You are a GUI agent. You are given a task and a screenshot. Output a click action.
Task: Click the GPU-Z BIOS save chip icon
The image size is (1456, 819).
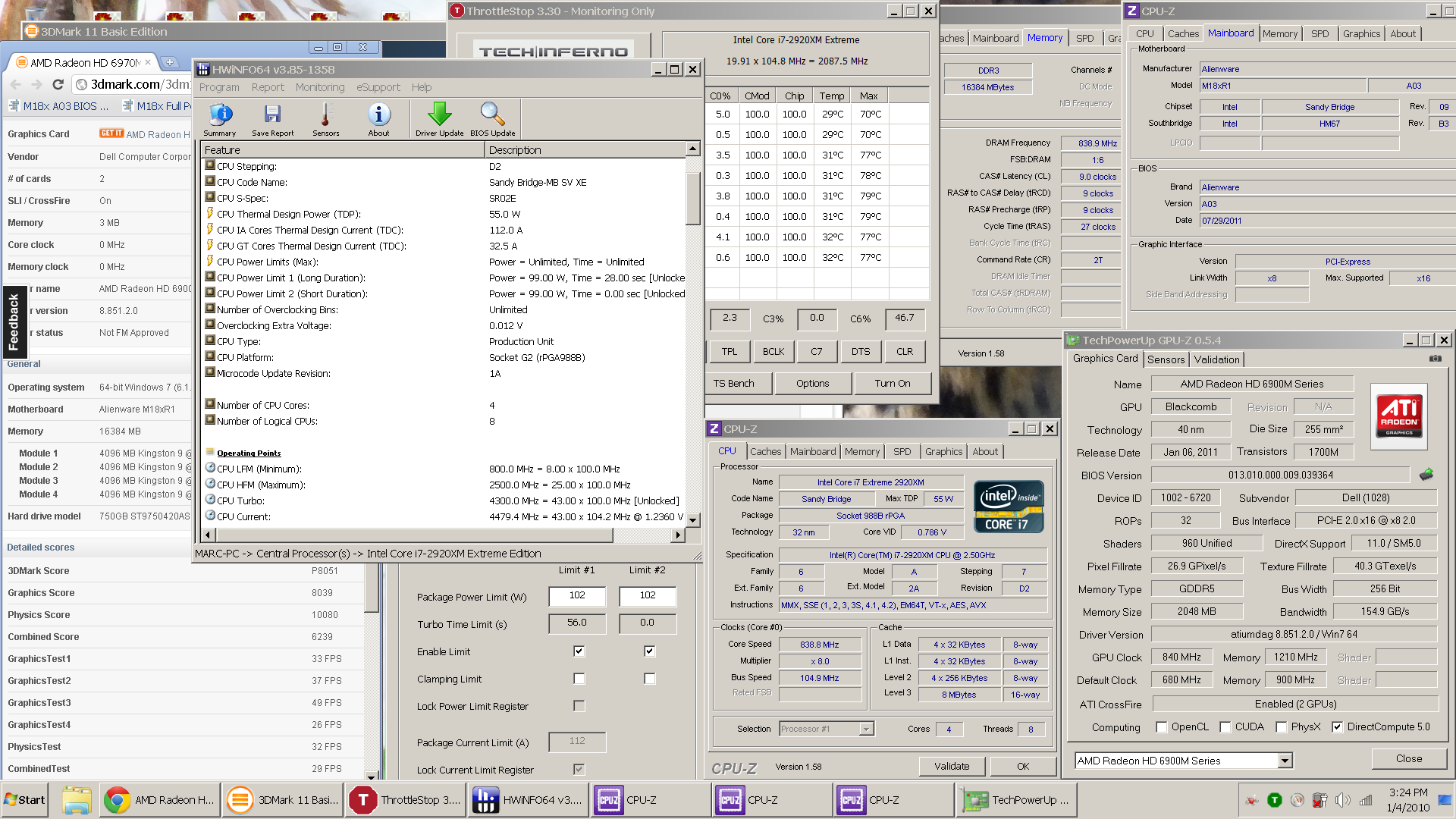(1426, 475)
